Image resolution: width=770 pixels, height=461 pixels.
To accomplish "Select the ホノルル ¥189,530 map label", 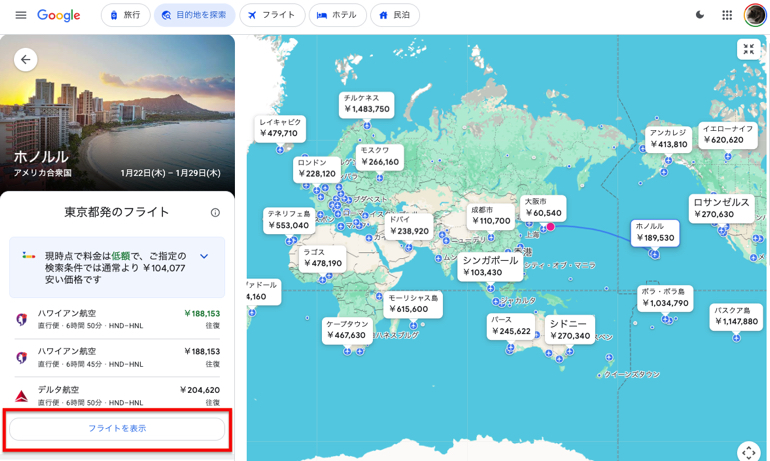I will (655, 233).
